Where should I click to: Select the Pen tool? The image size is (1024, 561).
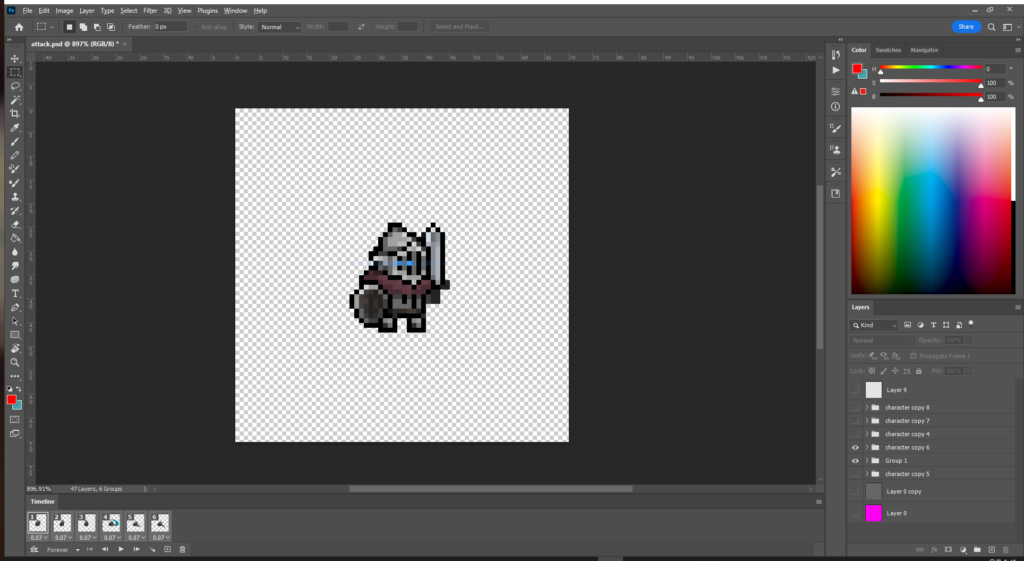14,307
